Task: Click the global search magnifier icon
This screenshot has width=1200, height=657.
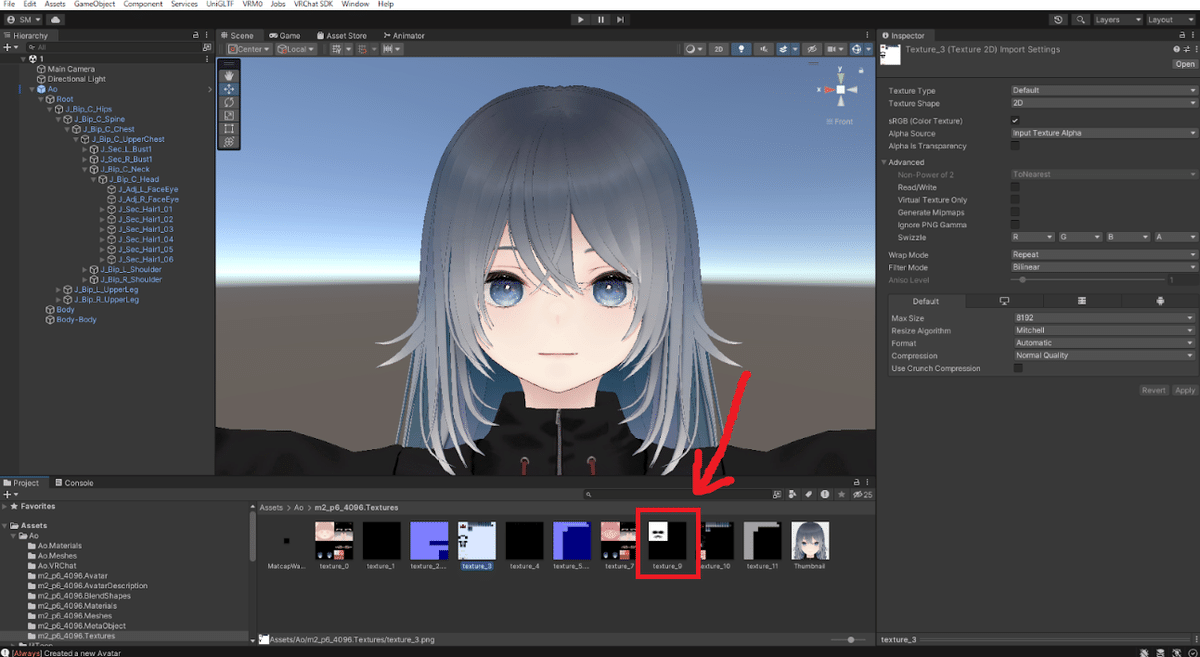Action: point(1082,19)
